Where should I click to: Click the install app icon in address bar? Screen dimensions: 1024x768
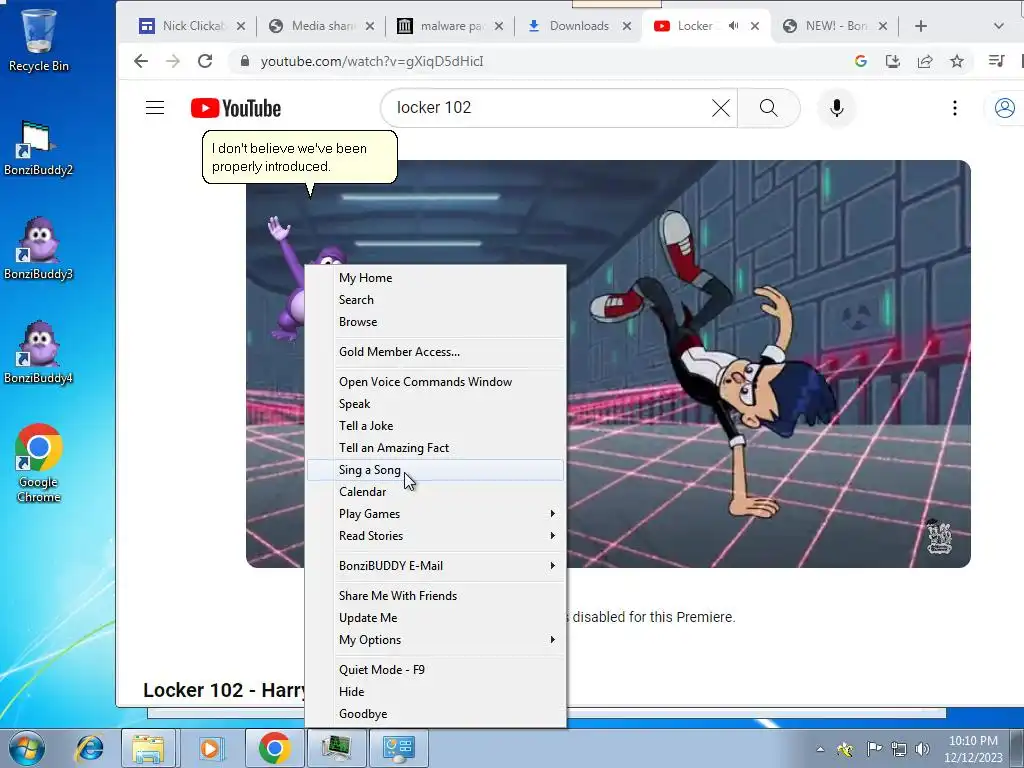click(893, 61)
